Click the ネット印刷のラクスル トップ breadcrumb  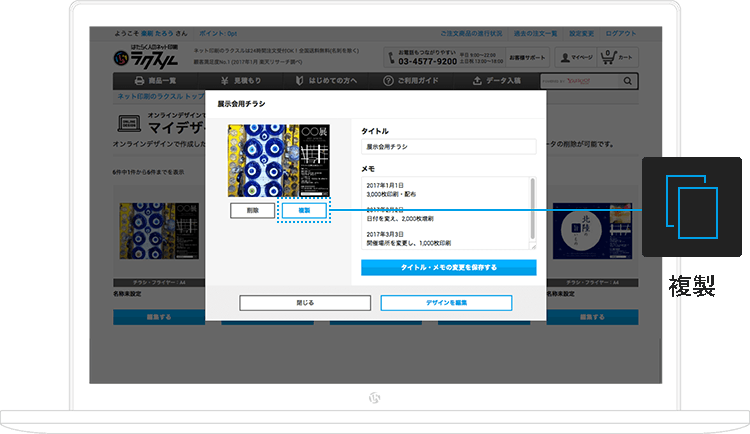(161, 96)
